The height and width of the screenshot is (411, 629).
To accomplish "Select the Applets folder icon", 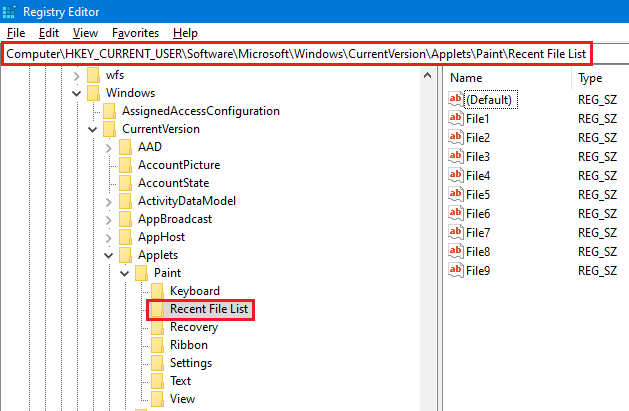I will tap(126, 255).
